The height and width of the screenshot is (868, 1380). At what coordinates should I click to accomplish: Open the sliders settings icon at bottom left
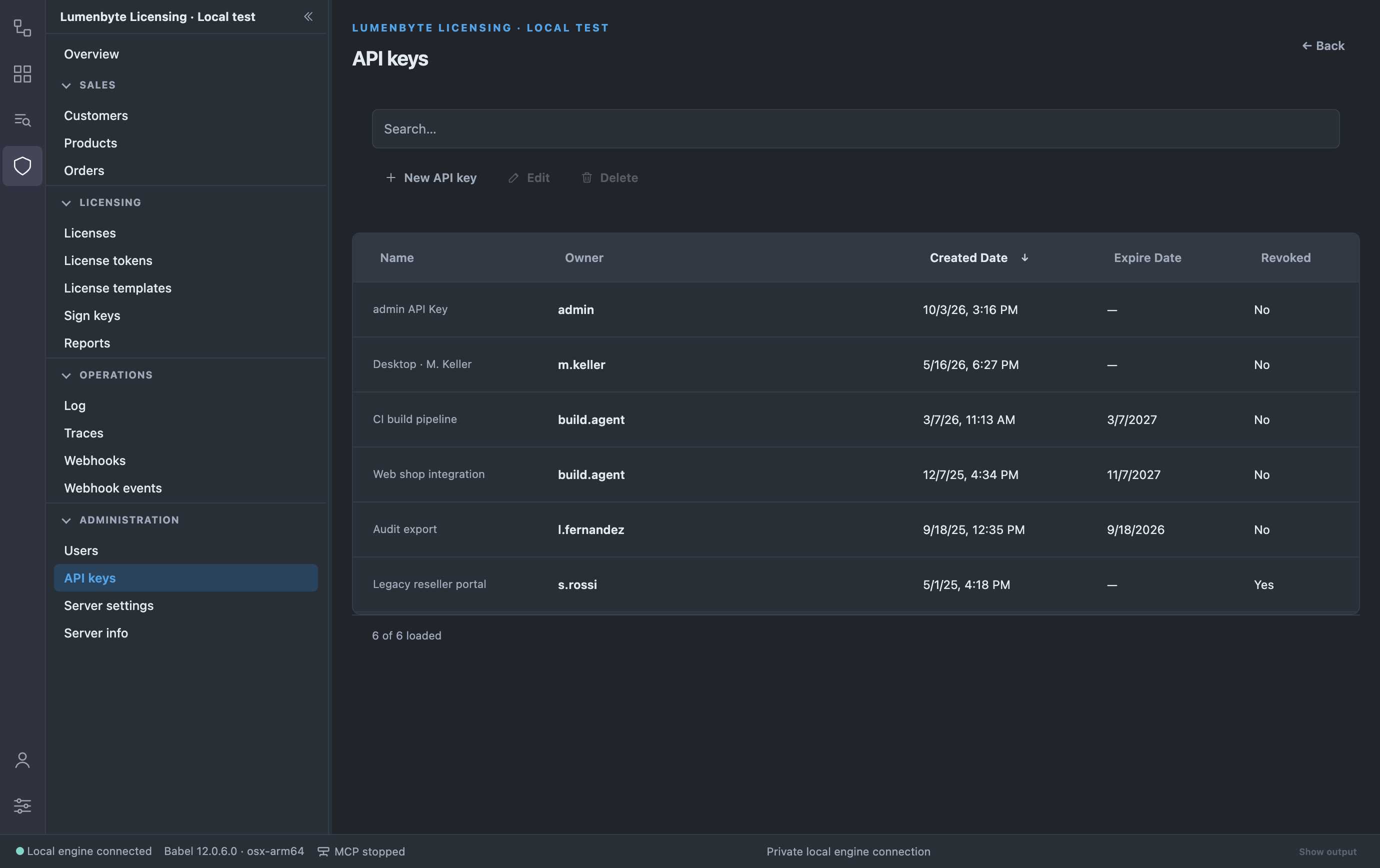tap(22, 806)
